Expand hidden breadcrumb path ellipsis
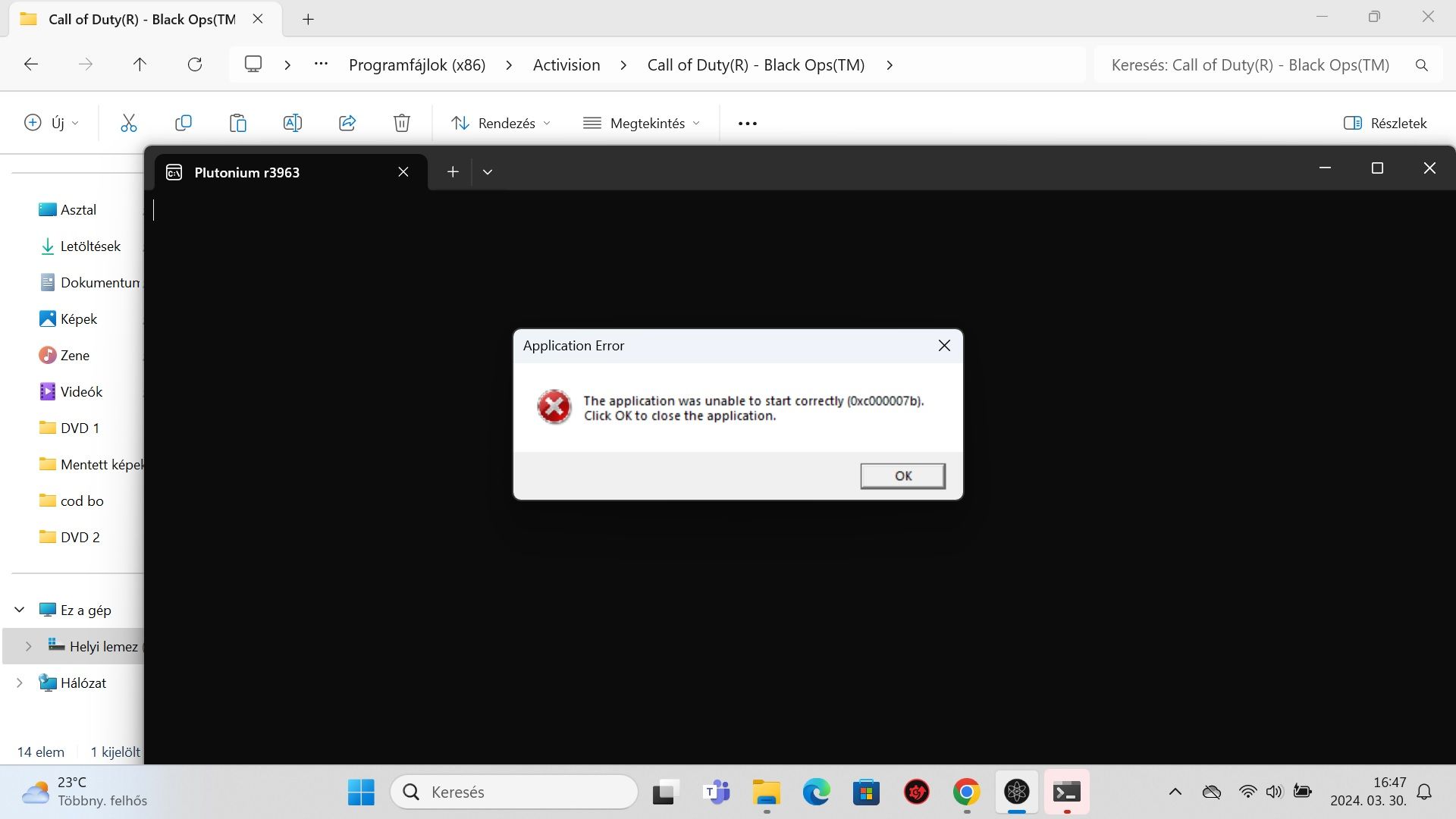Screen dimensions: 1456x819 coord(321,64)
